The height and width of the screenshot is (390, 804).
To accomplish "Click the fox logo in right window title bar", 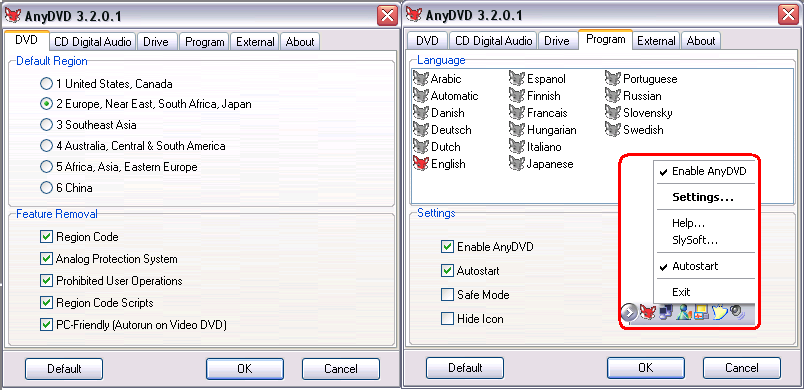I will pos(414,15).
